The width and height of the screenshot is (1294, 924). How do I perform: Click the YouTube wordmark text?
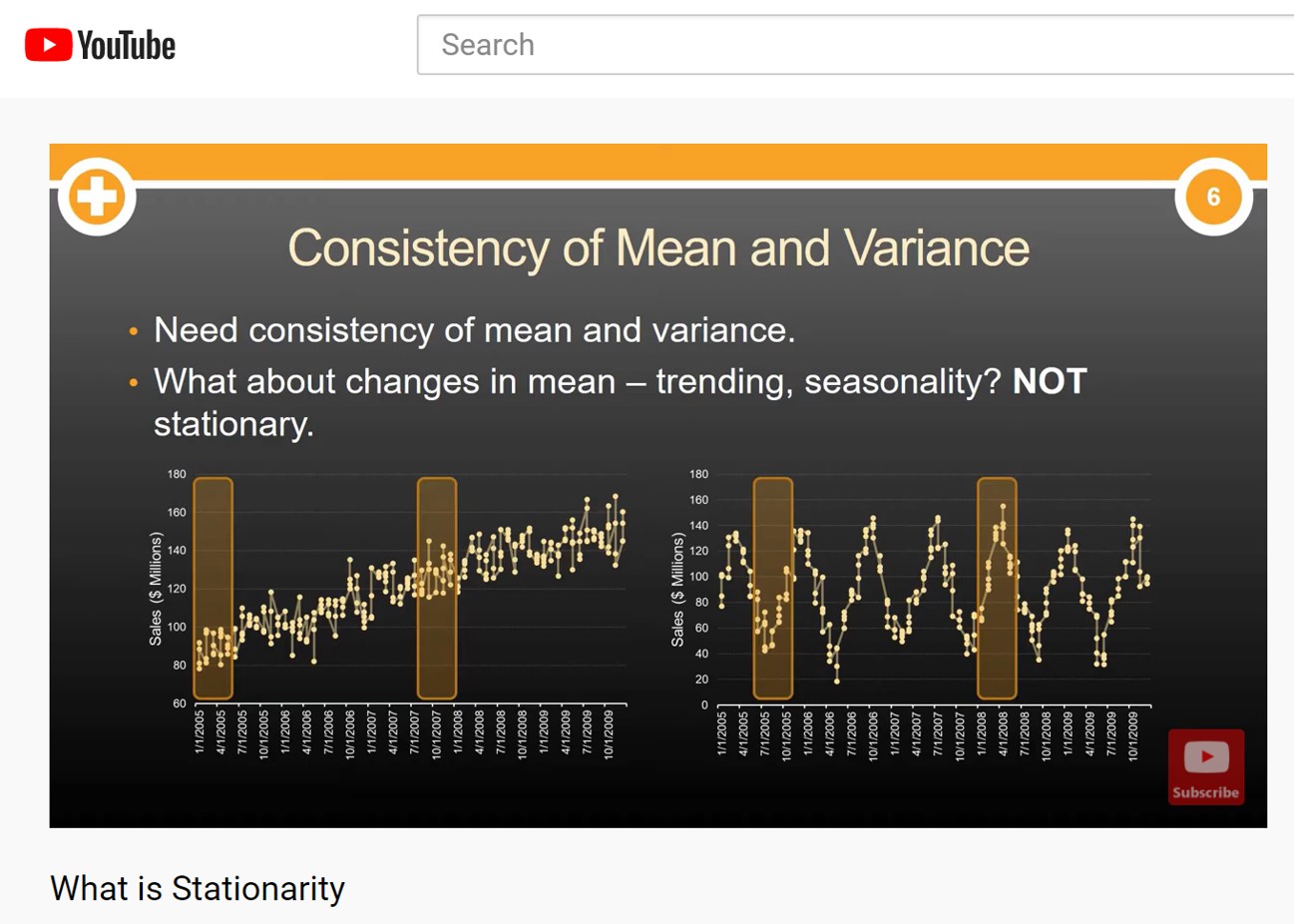[x=127, y=46]
